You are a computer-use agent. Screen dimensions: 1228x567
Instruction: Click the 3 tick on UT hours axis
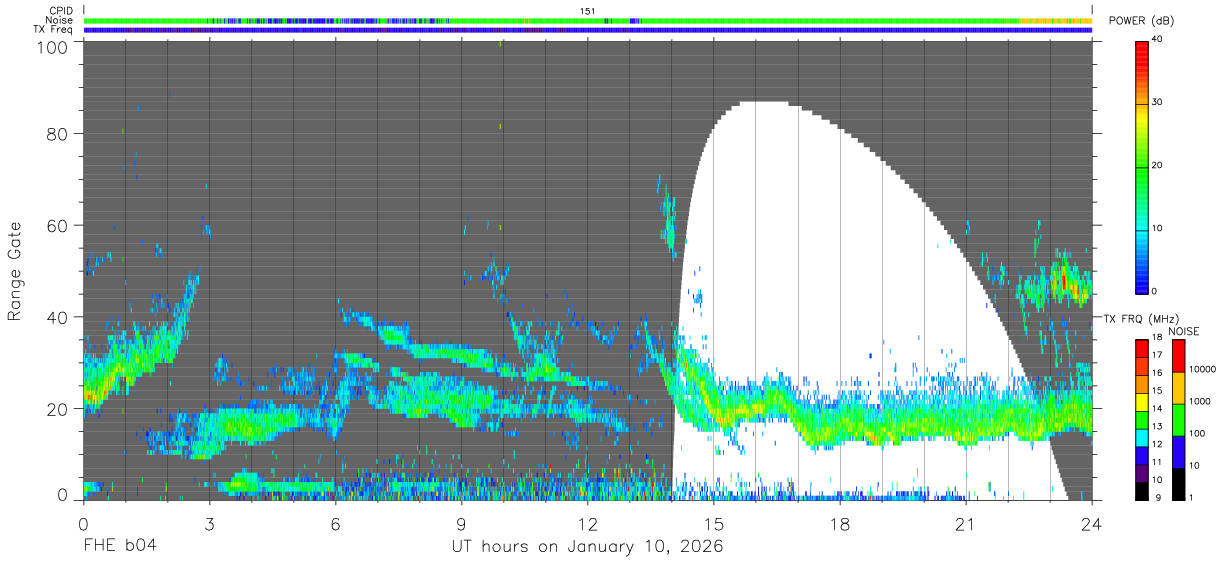coord(209,523)
